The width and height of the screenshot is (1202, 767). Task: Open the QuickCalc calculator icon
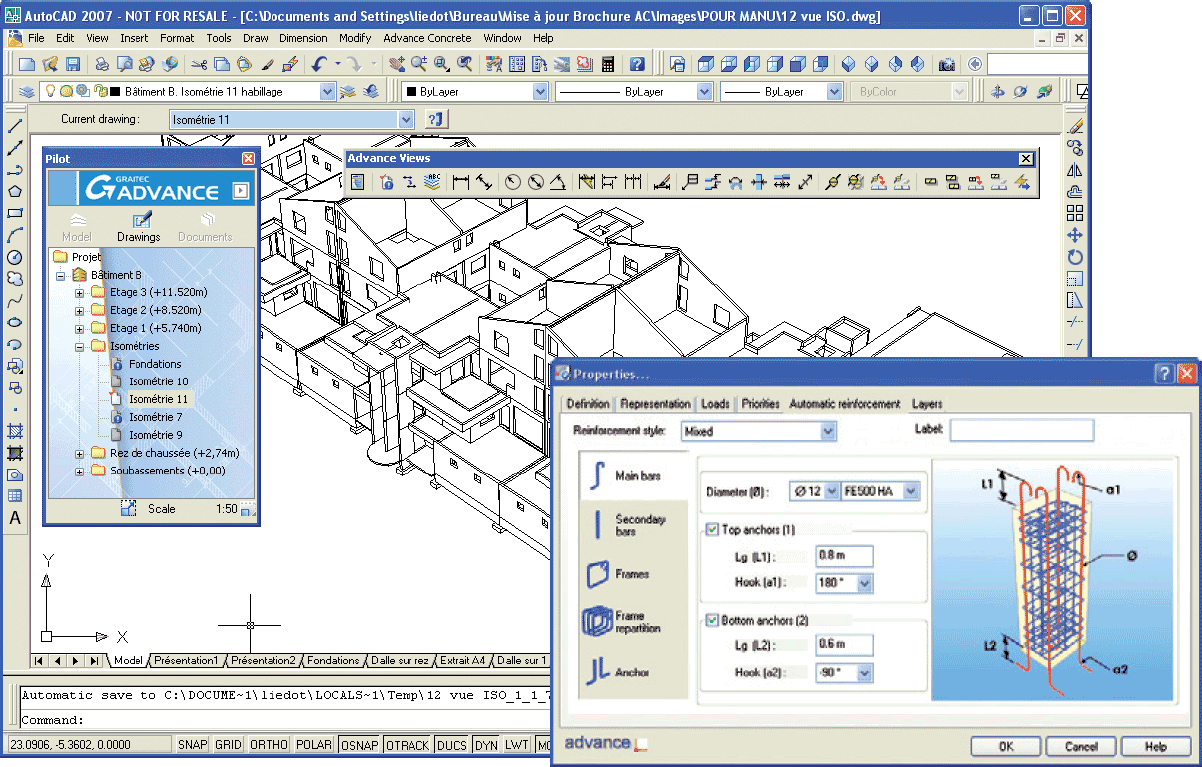(x=607, y=64)
